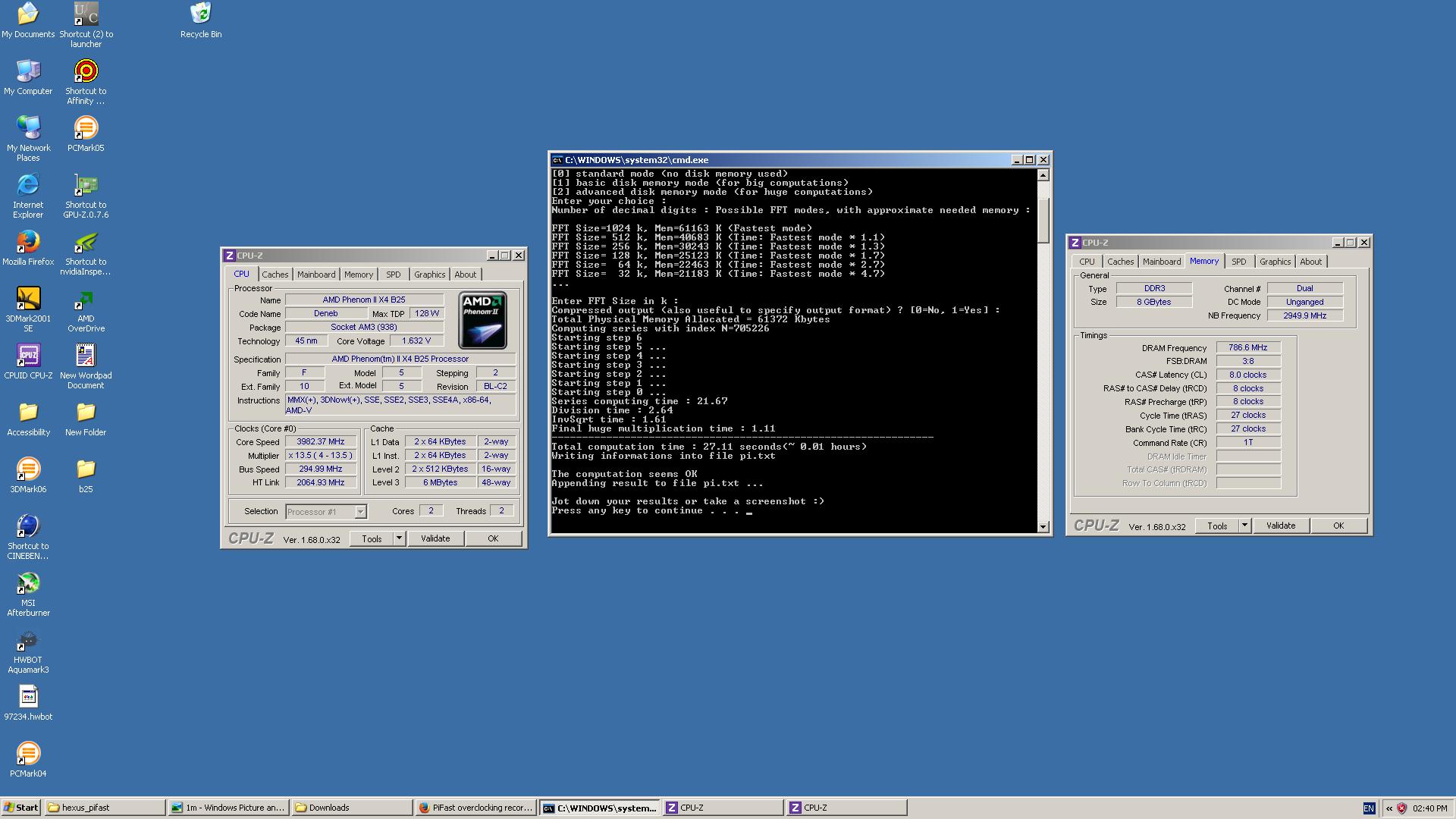Launch GPU-Z 0.7.6 shortcut

tap(86, 196)
